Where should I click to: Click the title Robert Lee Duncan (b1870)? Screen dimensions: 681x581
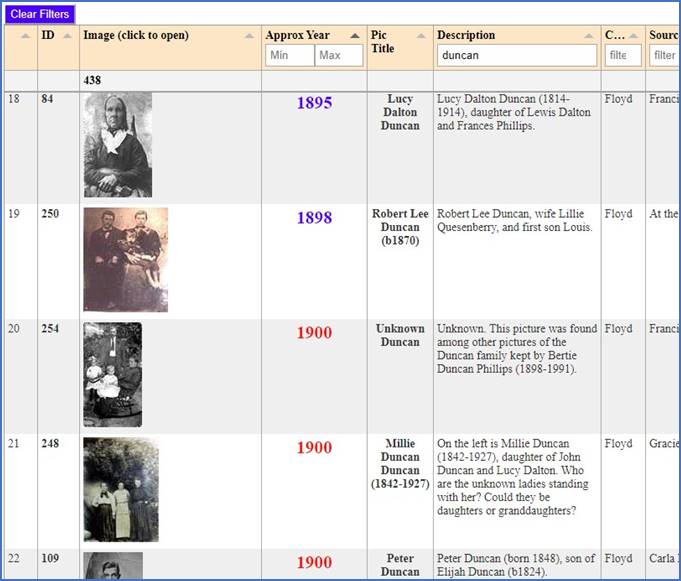(x=400, y=227)
